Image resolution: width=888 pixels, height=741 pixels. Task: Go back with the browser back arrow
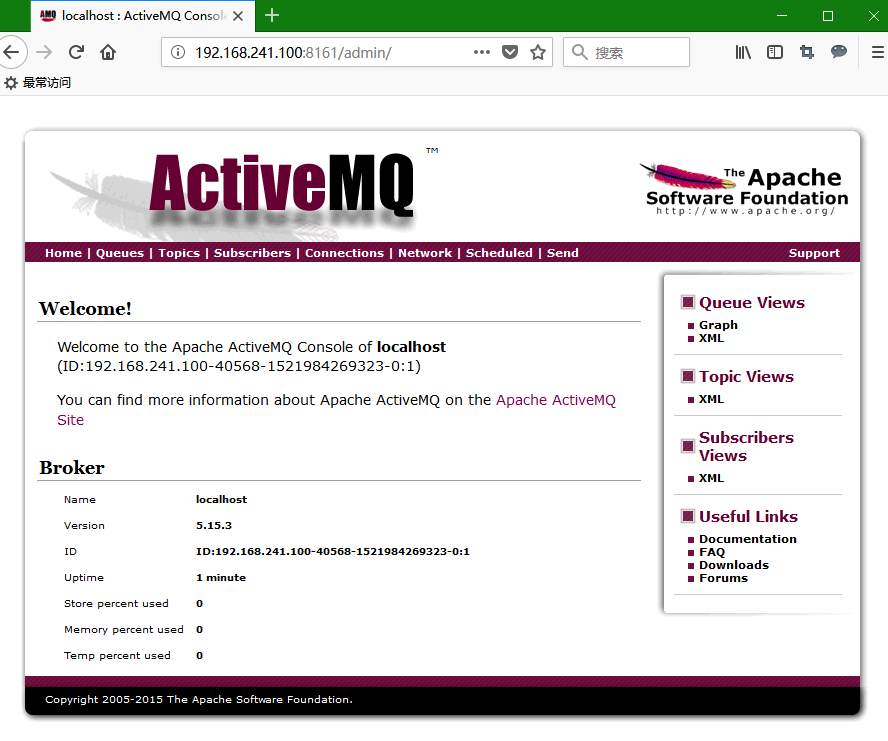point(11,52)
